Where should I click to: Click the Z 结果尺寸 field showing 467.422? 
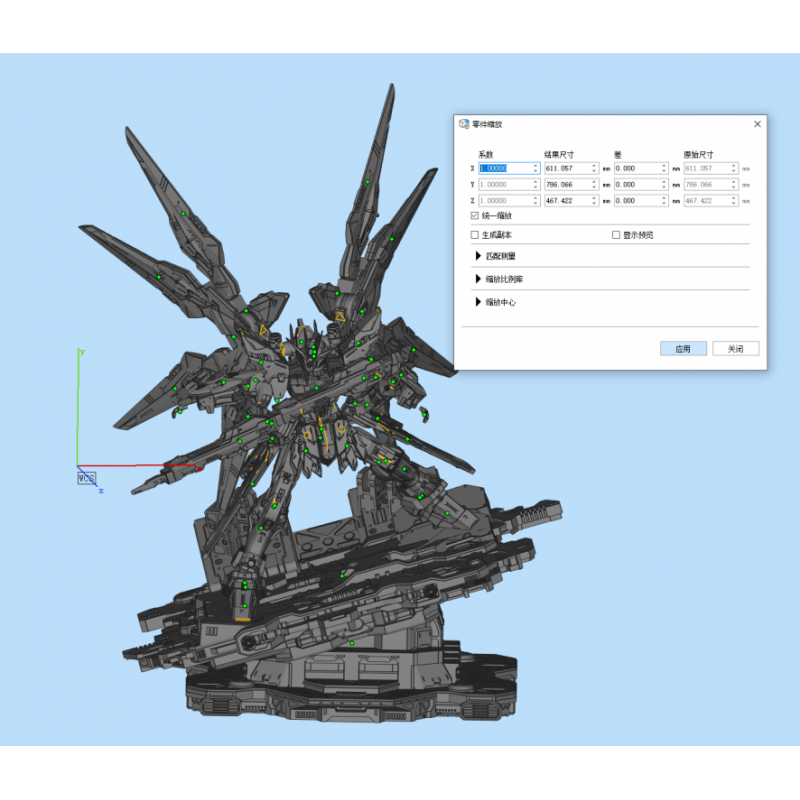(571, 201)
